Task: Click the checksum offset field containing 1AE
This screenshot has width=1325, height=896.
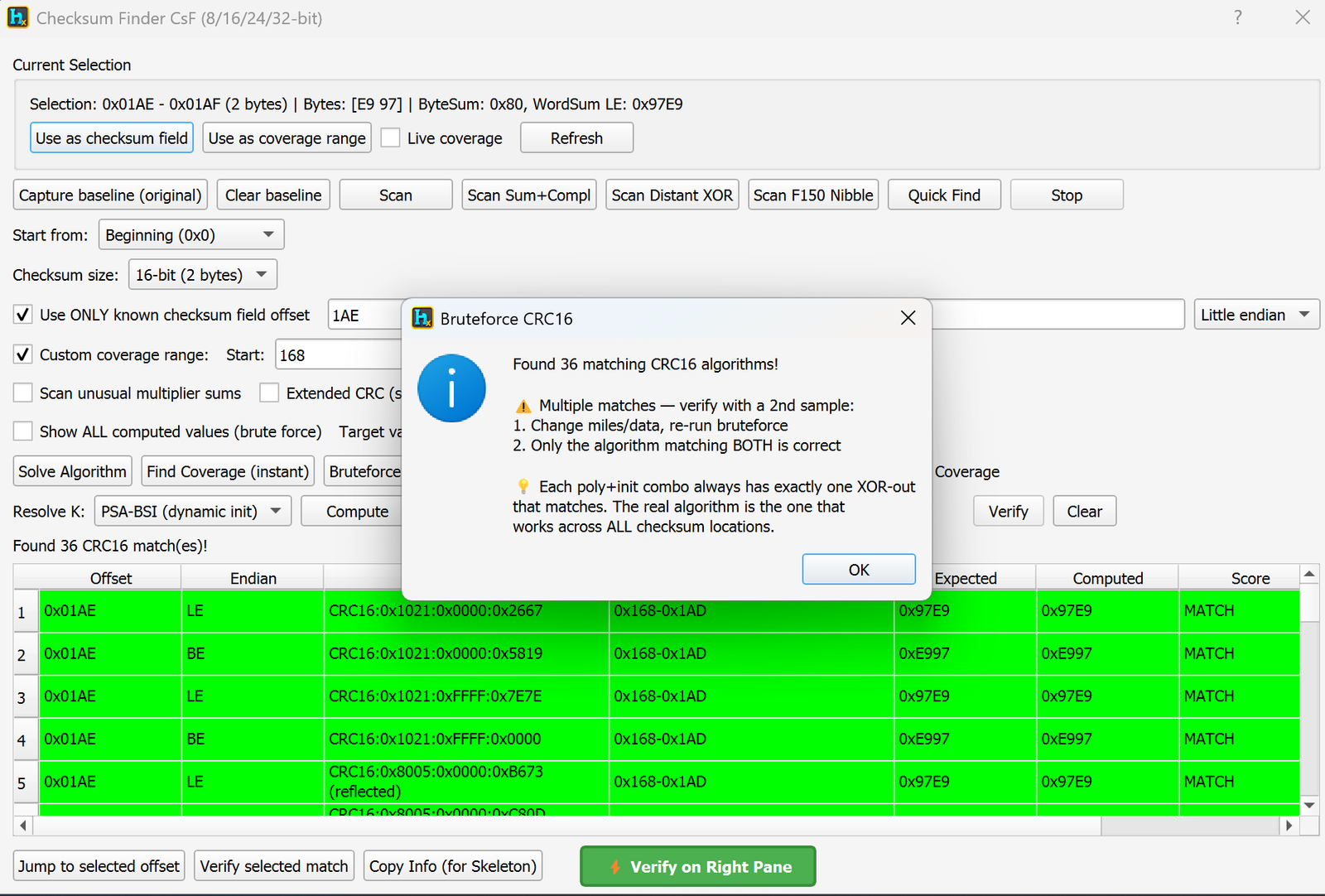Action: 364,315
